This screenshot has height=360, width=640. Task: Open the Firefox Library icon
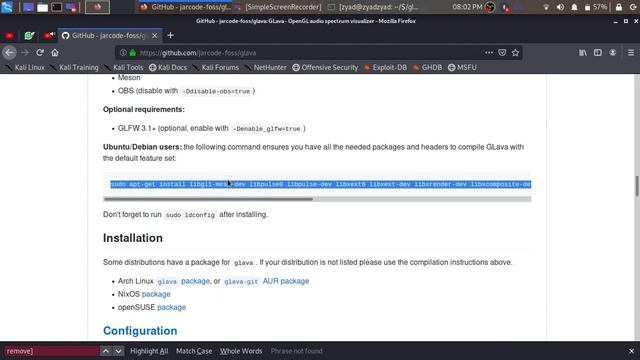tap(582, 53)
